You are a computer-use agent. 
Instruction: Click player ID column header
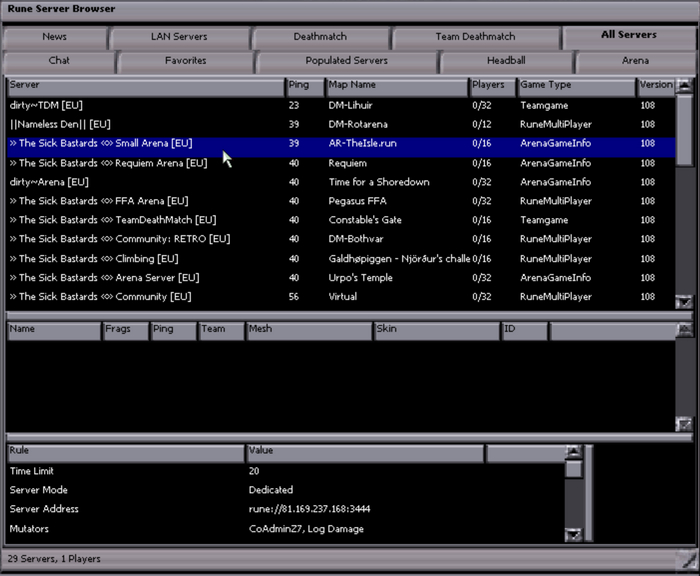tap(525, 331)
